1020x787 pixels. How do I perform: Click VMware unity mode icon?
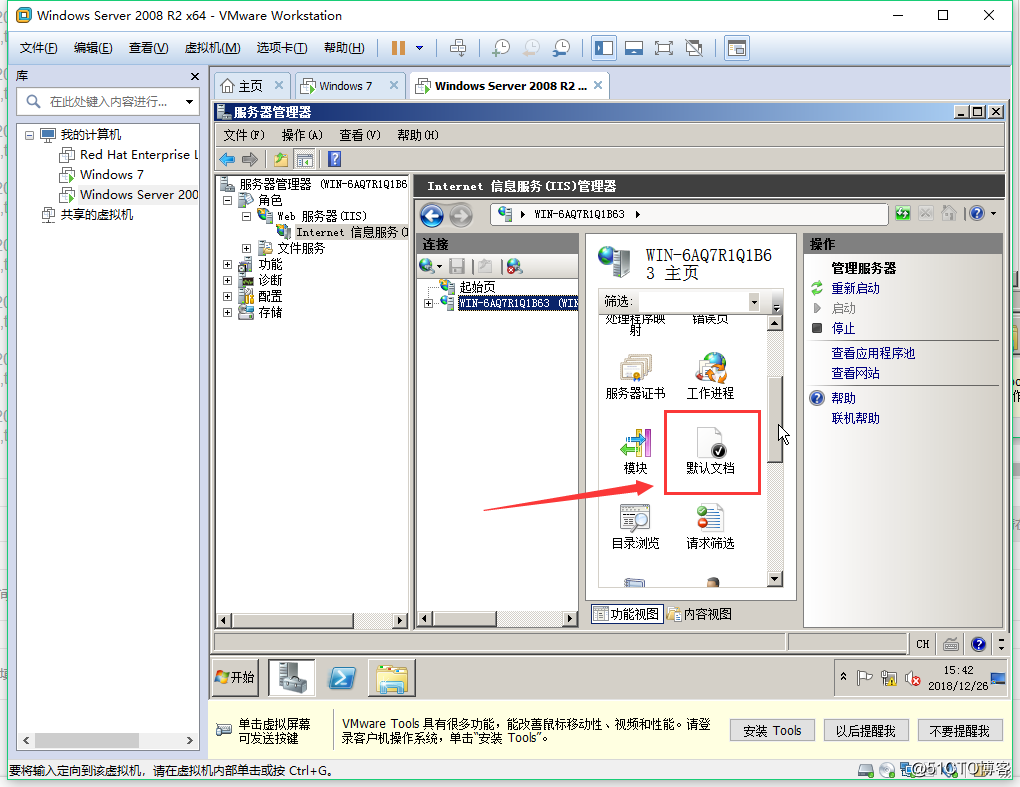pyautogui.click(x=694, y=48)
